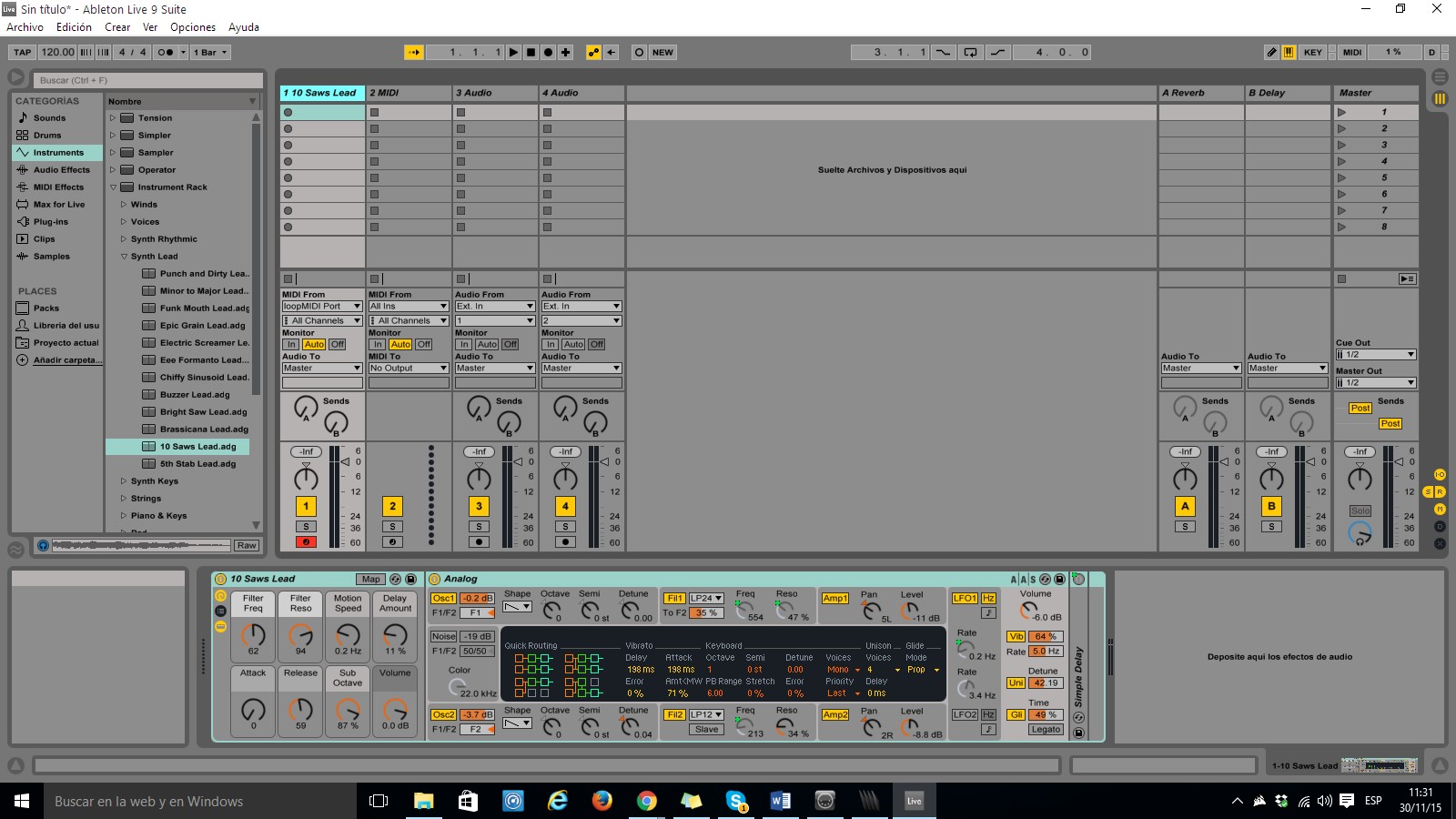Click the NEW button in transport
Image resolution: width=1456 pixels, height=819 pixels.
click(662, 53)
